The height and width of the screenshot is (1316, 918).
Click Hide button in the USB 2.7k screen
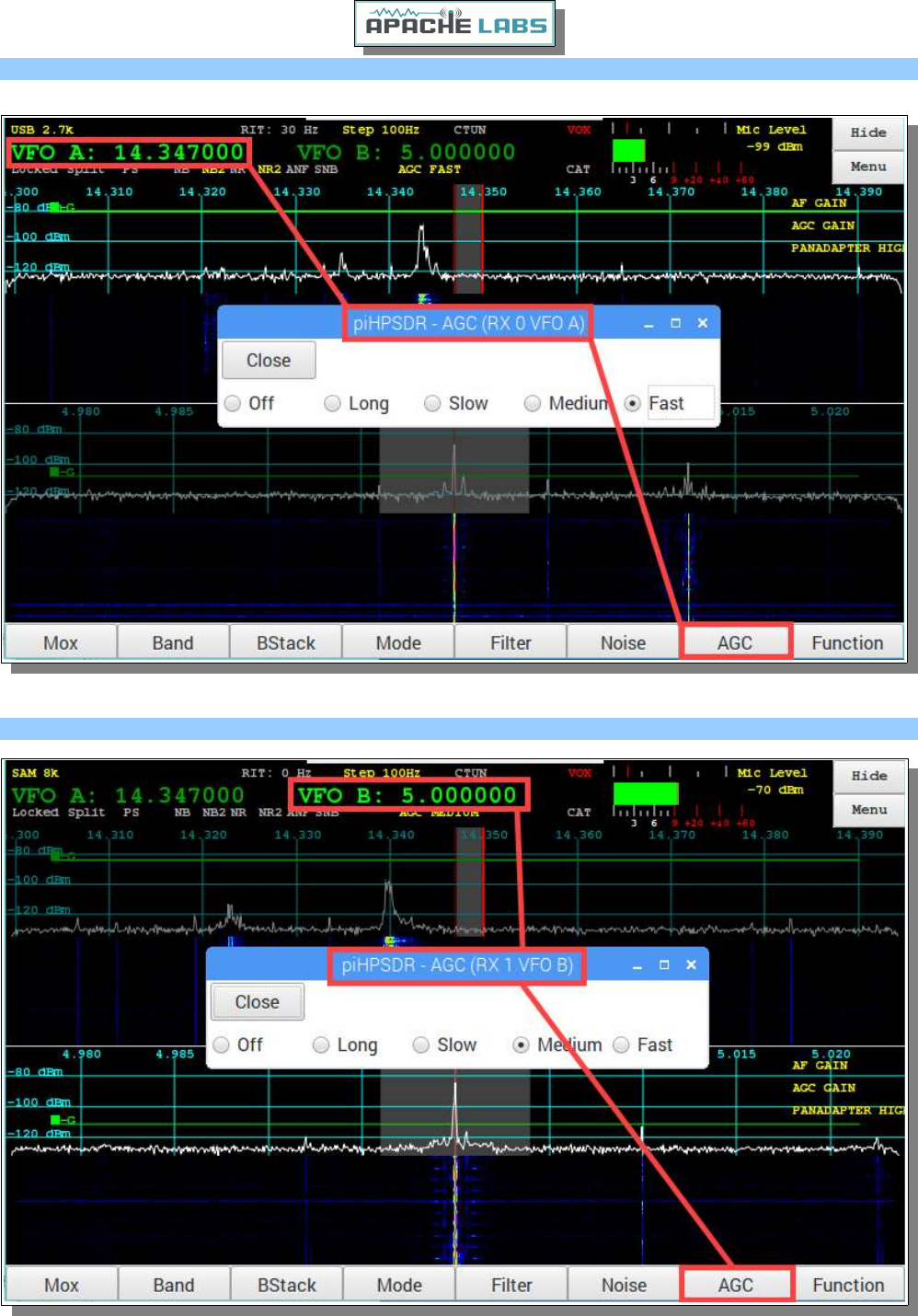click(x=868, y=133)
